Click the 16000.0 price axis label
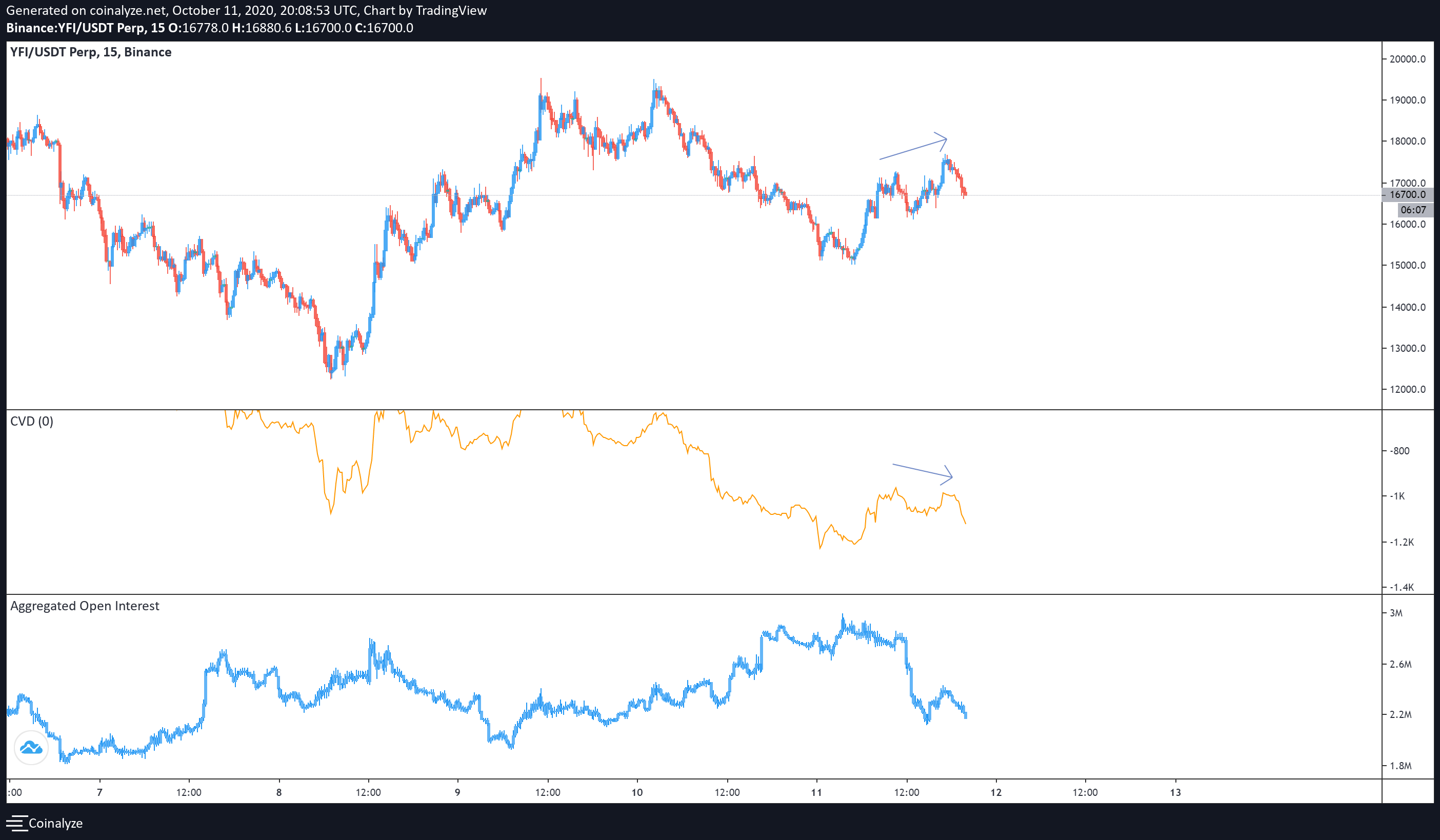Screen dimensions: 1440x840 pos(1407,224)
